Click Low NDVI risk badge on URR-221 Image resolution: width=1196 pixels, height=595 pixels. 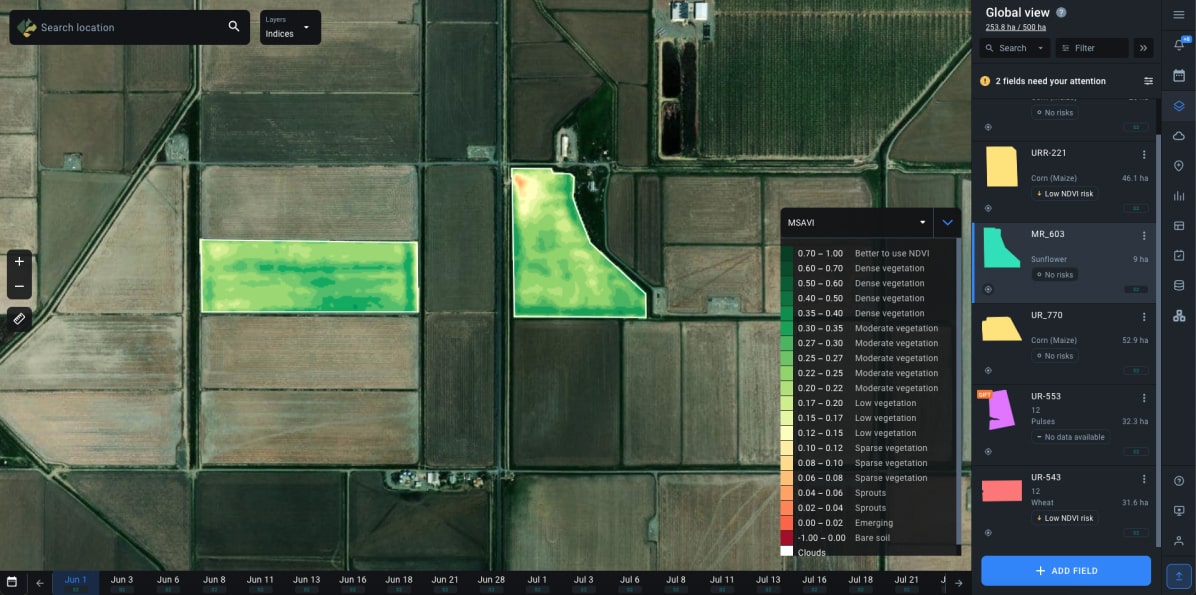pyautogui.click(x=1065, y=194)
